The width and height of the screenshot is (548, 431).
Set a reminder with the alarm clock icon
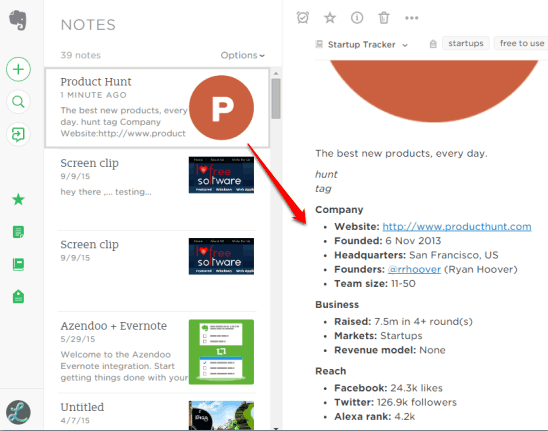[303, 17]
